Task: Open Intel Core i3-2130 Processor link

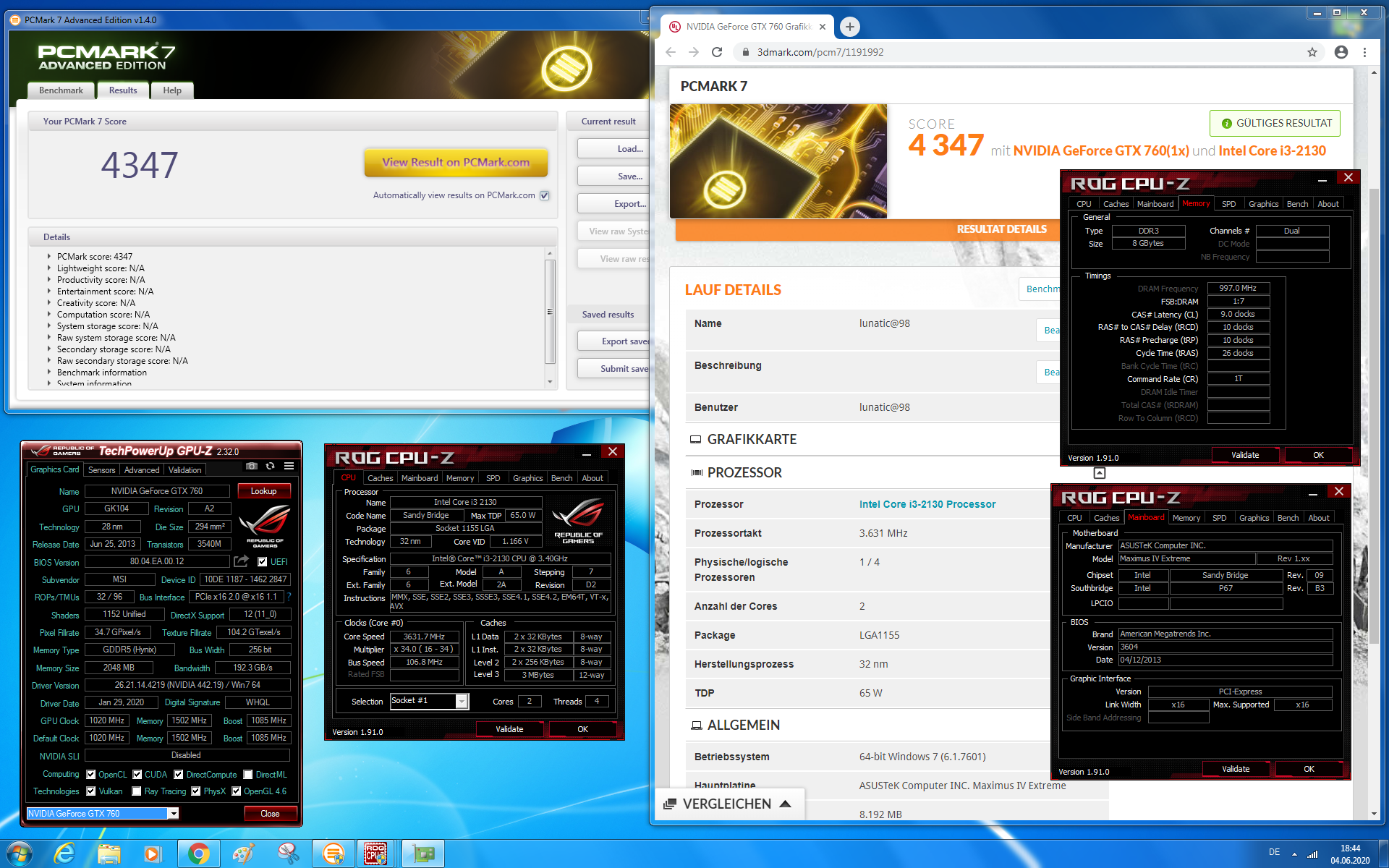Action: [927, 504]
